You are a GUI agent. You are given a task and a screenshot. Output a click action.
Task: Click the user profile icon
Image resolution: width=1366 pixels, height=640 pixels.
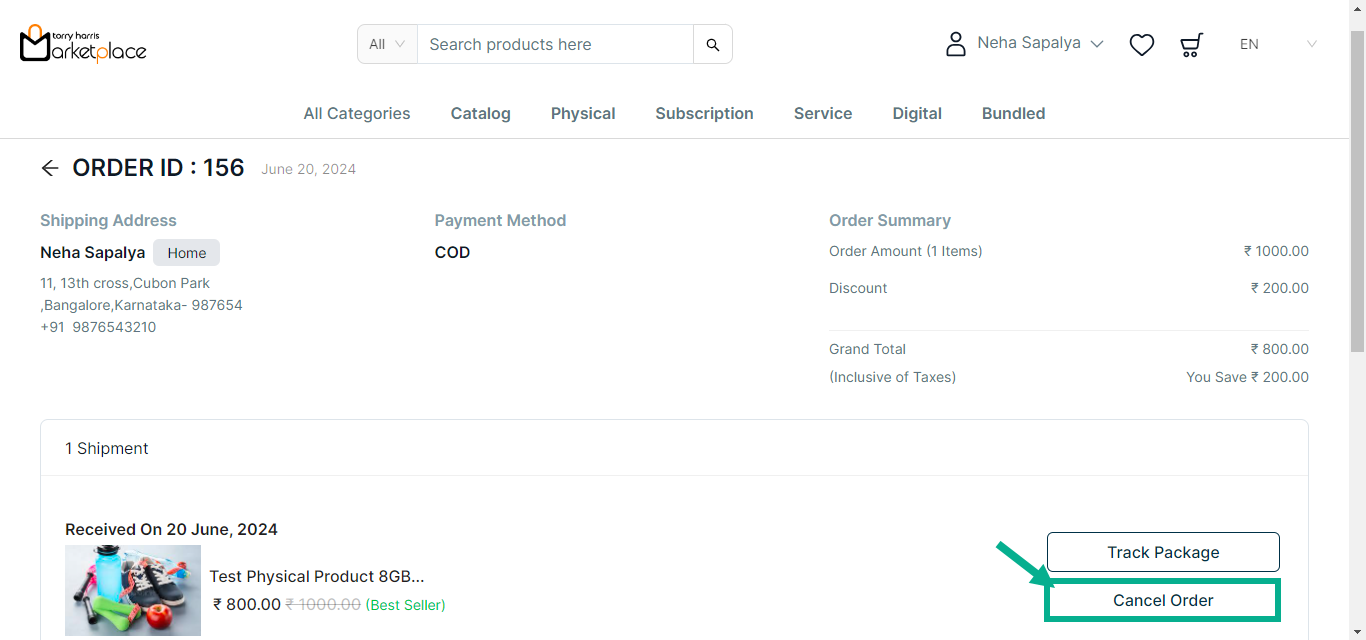[956, 44]
